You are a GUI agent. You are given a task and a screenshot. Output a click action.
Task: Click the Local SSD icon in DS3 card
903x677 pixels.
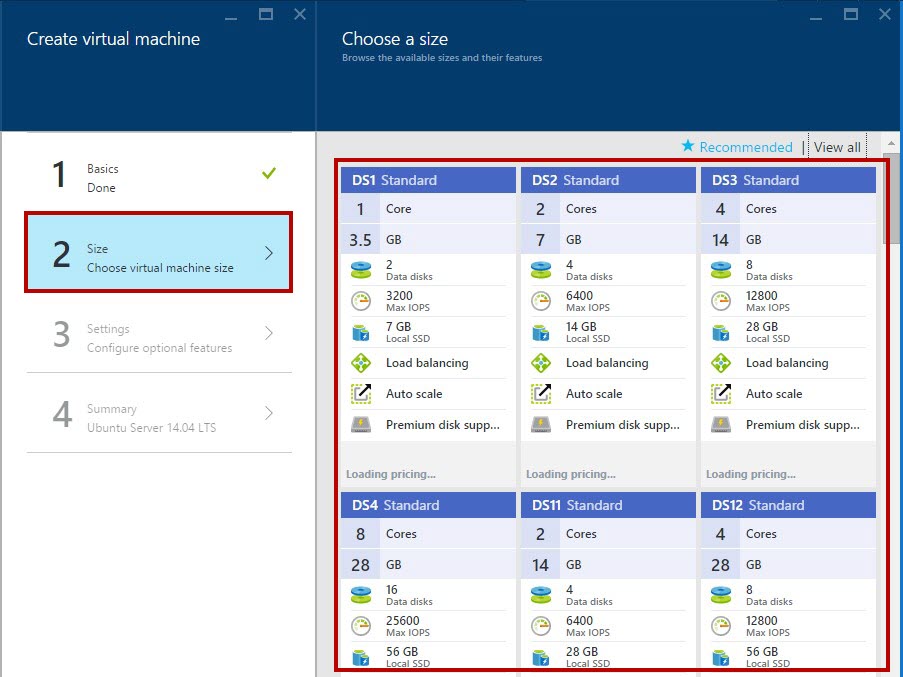[721, 332]
